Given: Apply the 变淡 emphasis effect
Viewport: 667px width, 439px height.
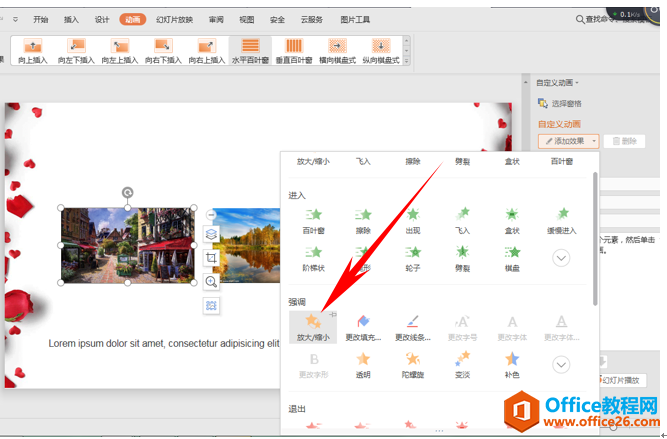Looking at the screenshot, I should (x=462, y=365).
